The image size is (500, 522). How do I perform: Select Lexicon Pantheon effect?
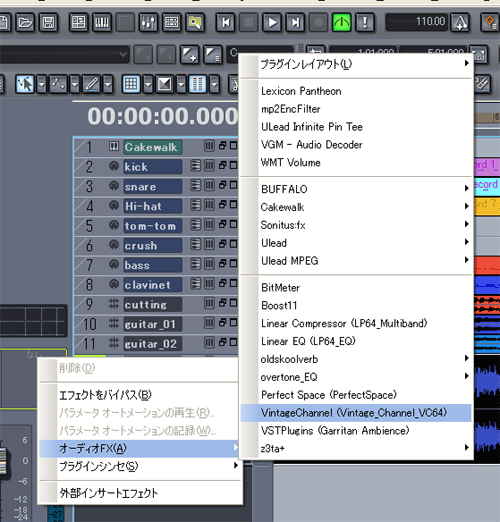pos(356,91)
